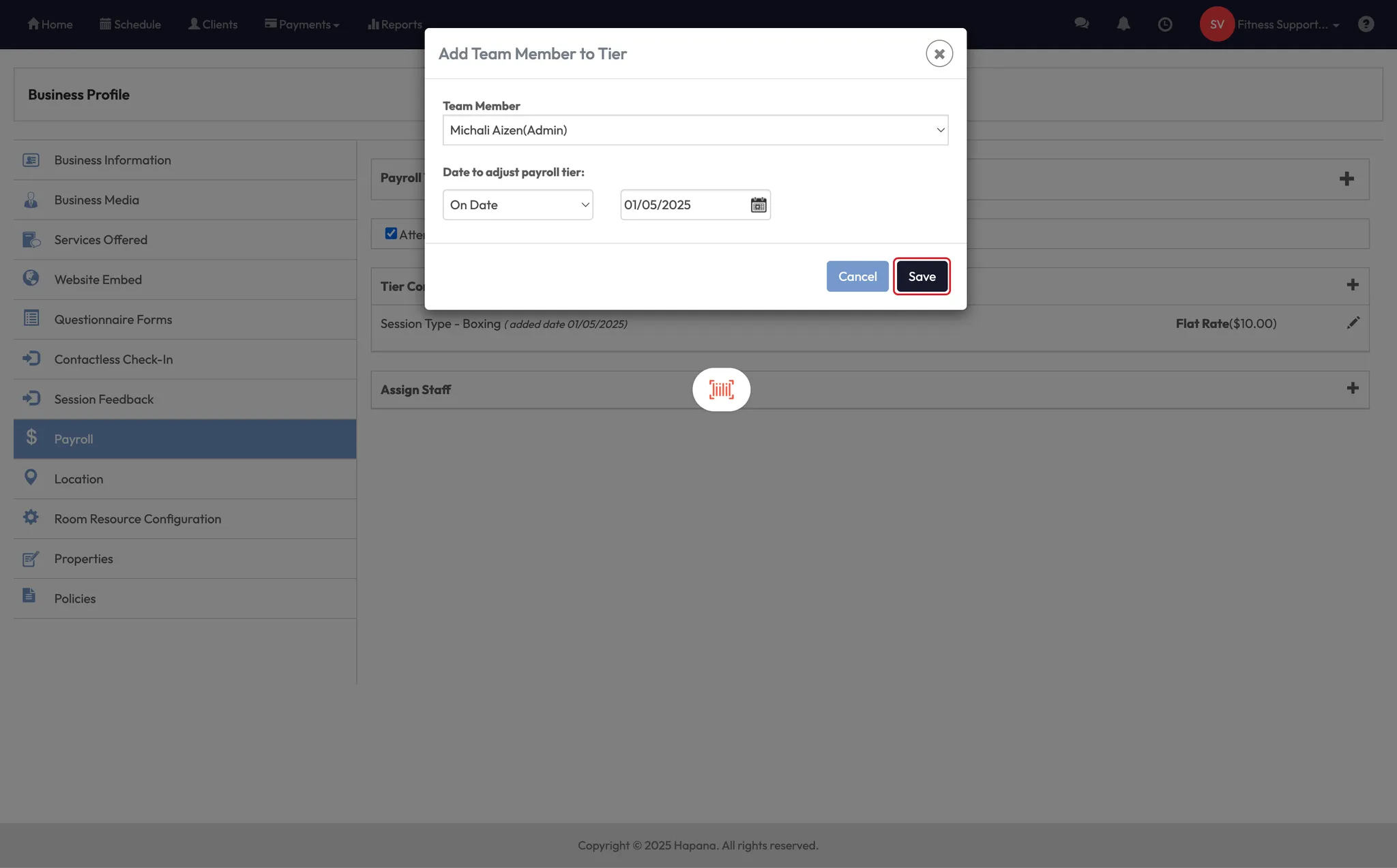Select Location in the sidebar
1397x868 pixels.
click(78, 479)
